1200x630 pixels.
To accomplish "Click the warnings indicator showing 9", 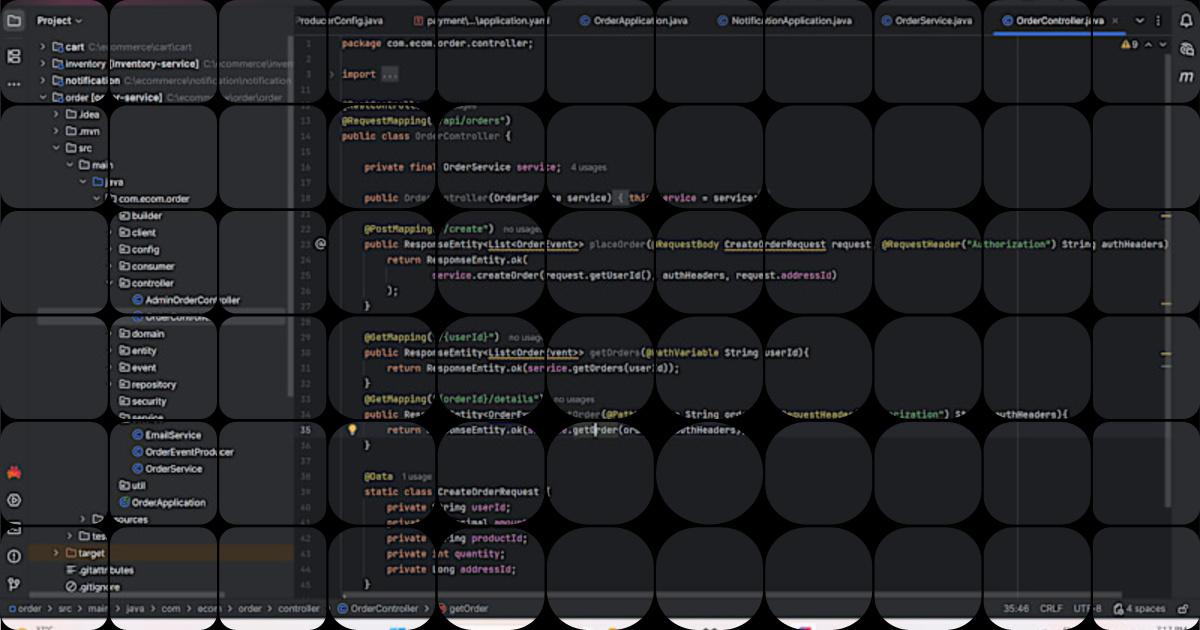I will click(1129, 45).
